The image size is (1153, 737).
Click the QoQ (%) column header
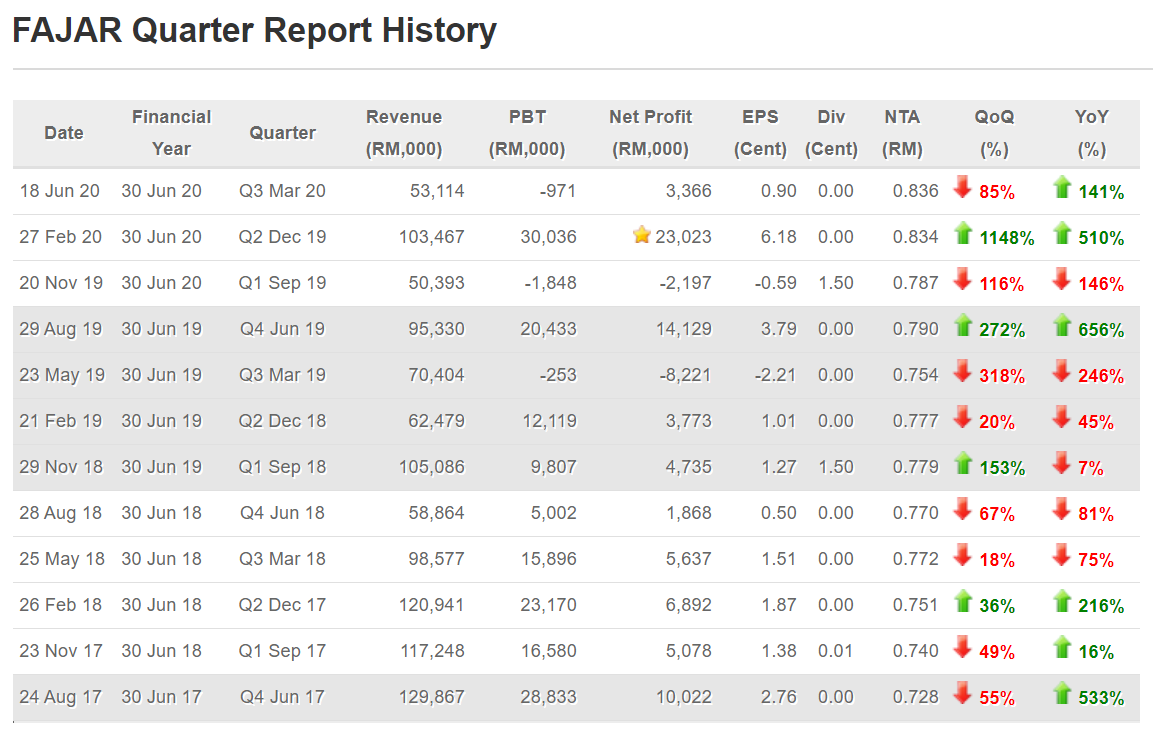[x=994, y=133]
